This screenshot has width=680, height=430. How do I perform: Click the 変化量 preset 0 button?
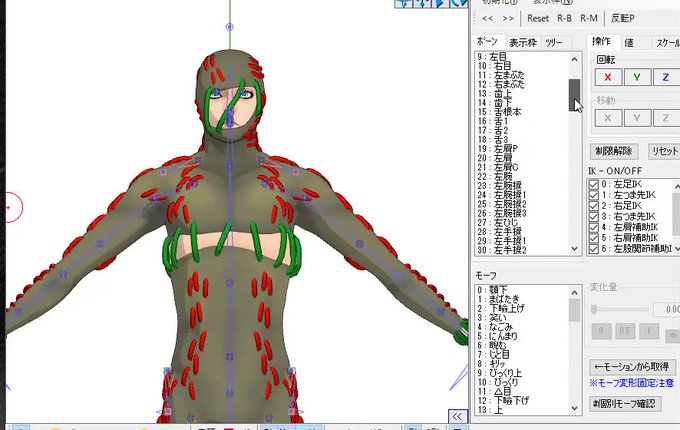[601, 331]
